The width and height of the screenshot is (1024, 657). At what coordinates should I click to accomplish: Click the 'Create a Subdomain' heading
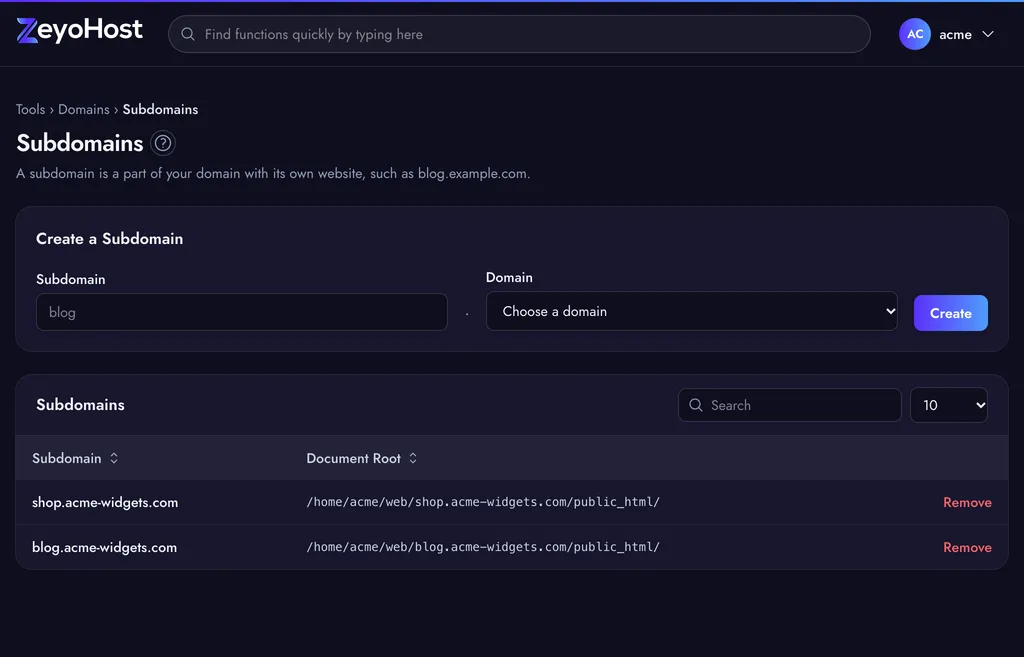click(x=110, y=238)
